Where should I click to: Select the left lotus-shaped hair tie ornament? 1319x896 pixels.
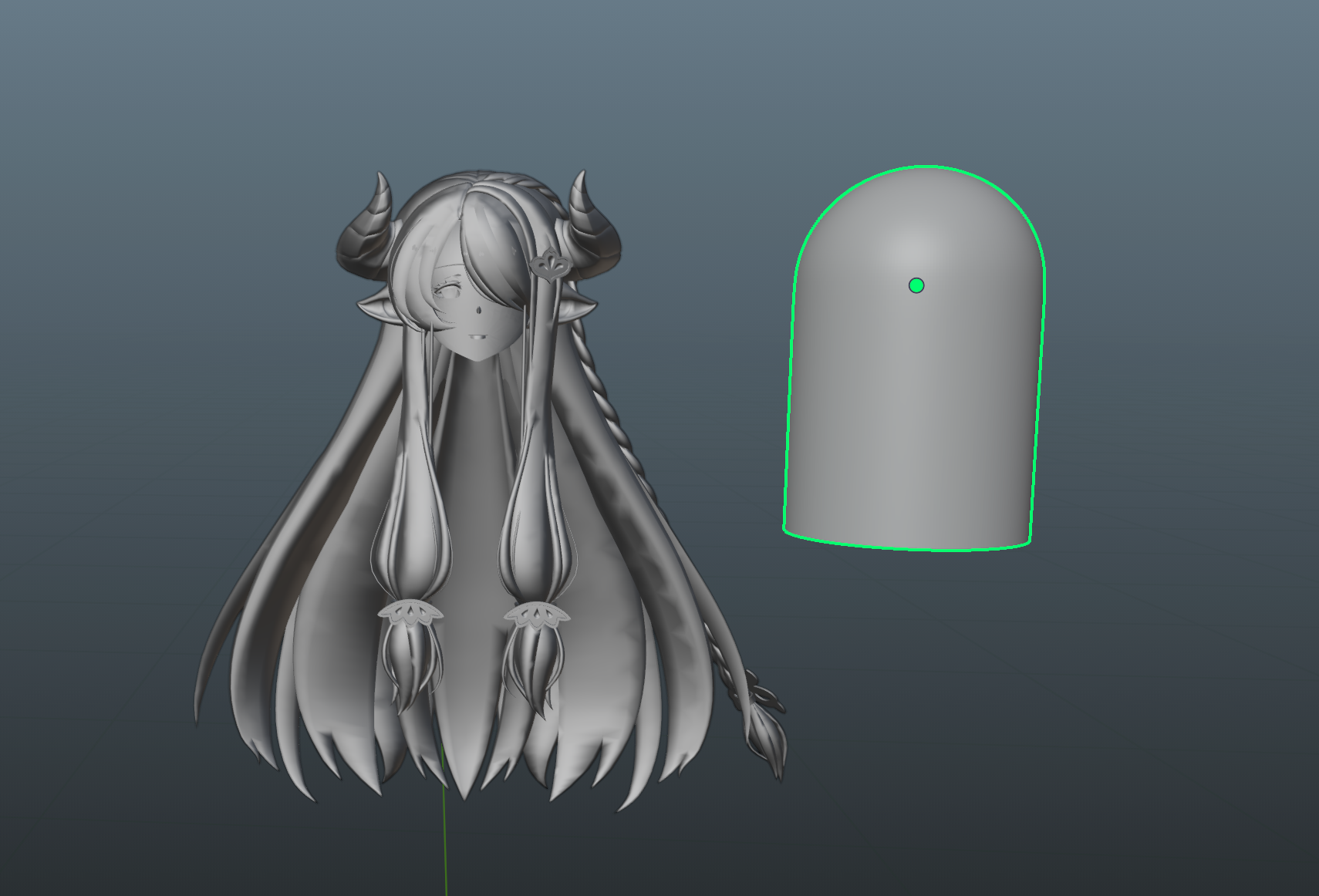point(410,613)
